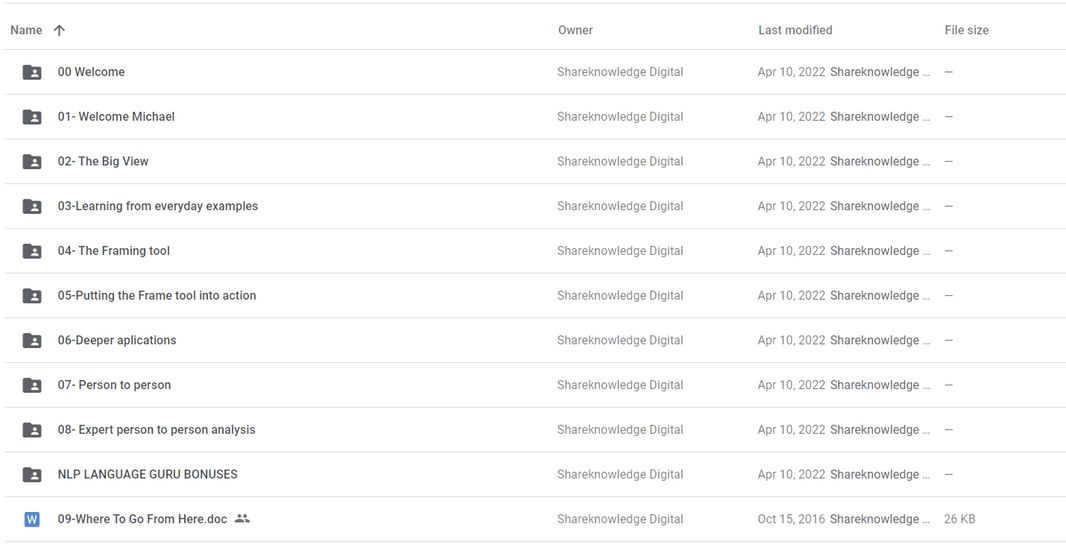
Task: Toggle sort direction arrow next to Name
Action: click(59, 30)
